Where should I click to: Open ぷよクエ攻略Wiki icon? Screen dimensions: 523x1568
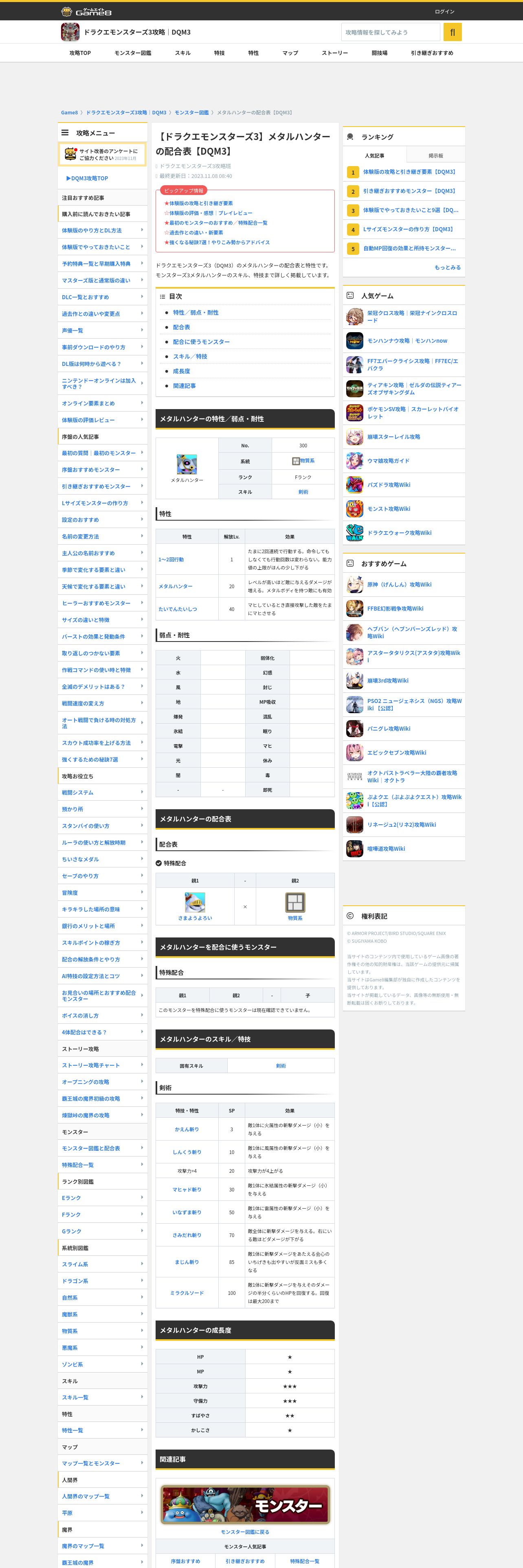[354, 800]
